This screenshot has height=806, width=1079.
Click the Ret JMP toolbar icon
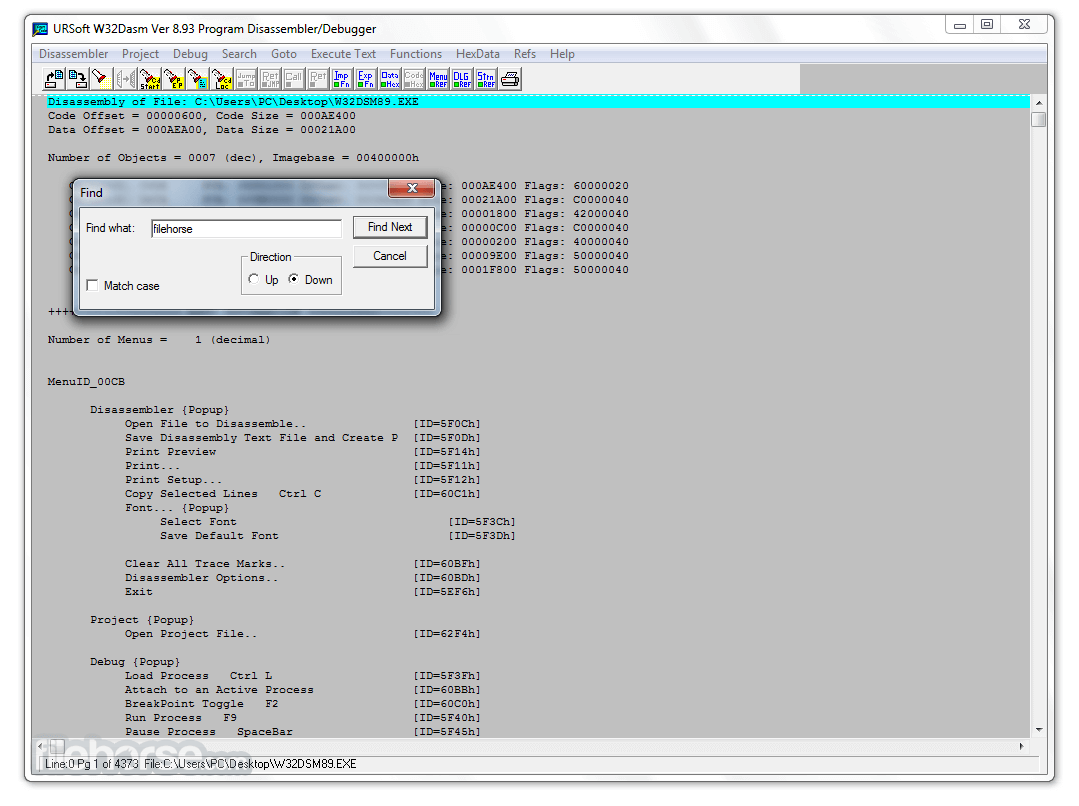pos(270,79)
